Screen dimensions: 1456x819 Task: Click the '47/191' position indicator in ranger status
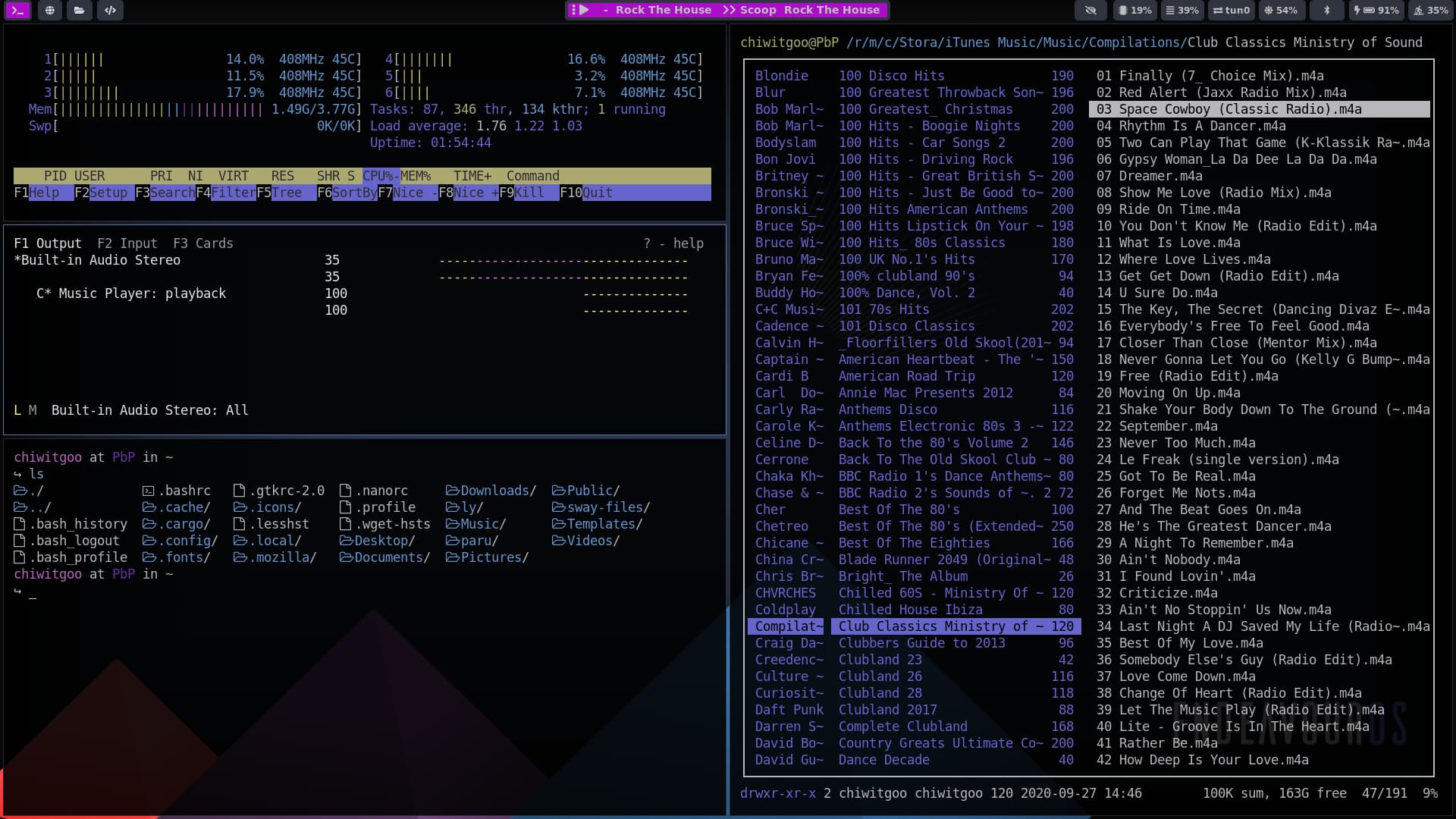1385,793
